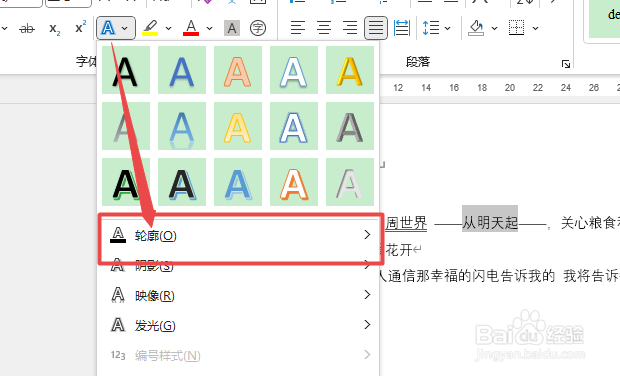Expand arrow beside 映像(R)
The width and height of the screenshot is (620, 376).
(x=367, y=295)
